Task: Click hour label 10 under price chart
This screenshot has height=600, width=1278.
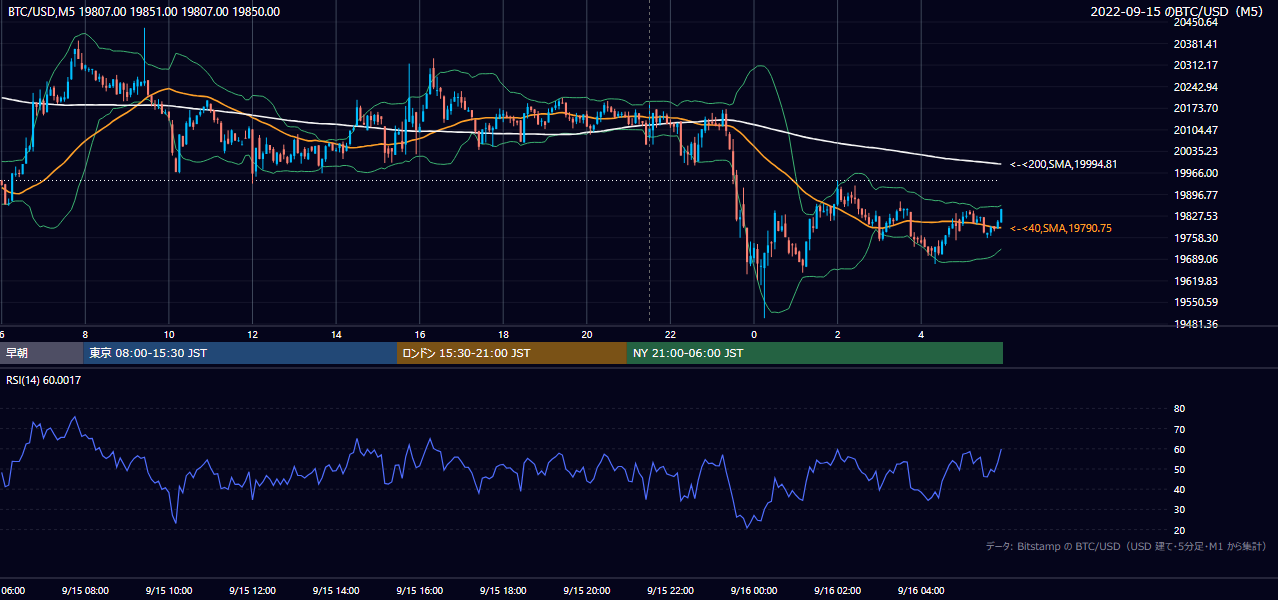Action: [169, 335]
